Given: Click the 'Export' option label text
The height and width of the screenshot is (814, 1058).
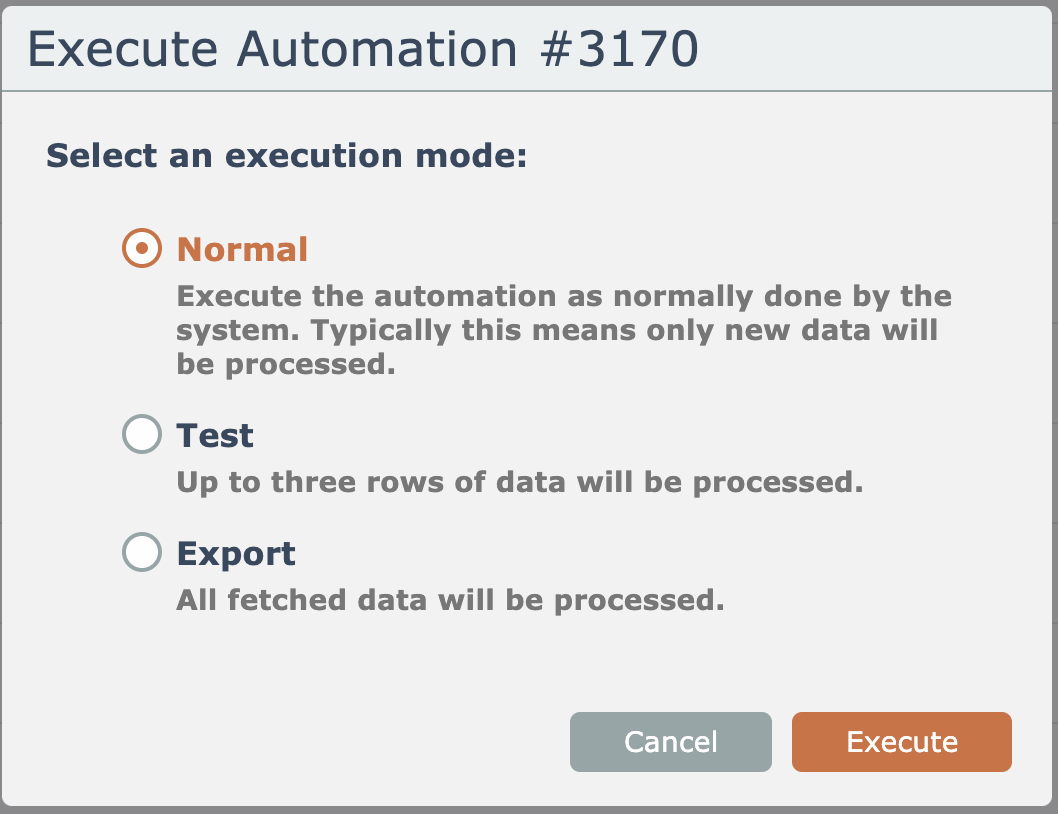Looking at the screenshot, I should [x=236, y=554].
